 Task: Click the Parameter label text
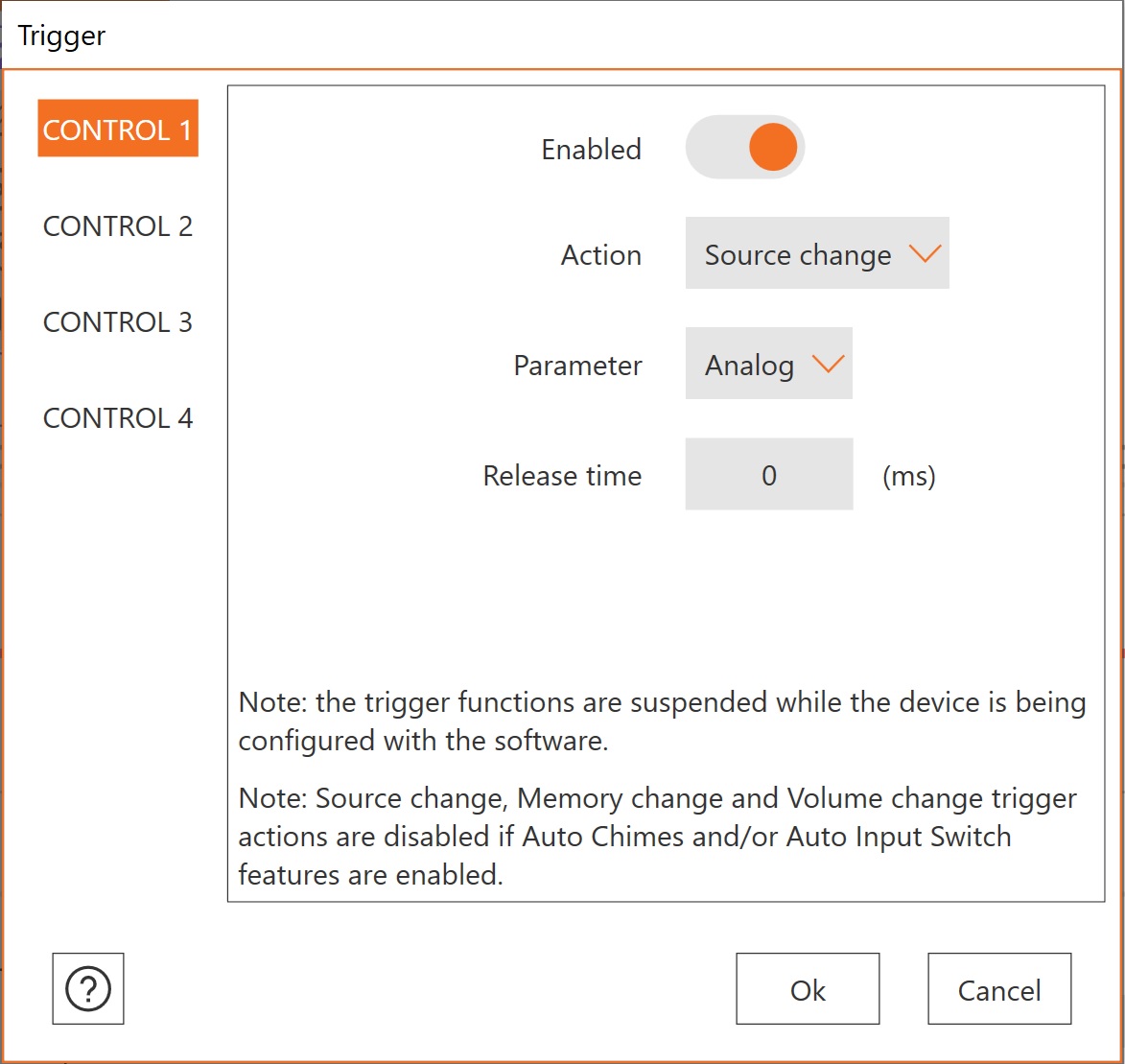(x=577, y=366)
